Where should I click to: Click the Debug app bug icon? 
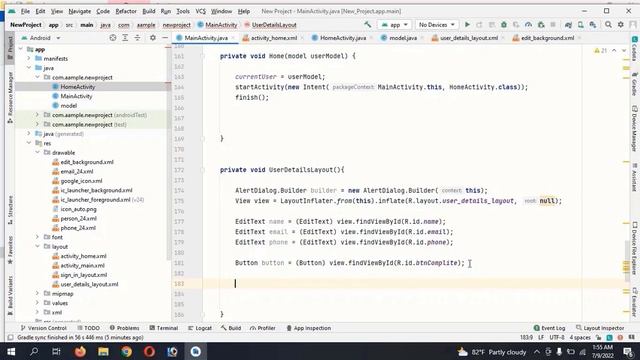504,24
